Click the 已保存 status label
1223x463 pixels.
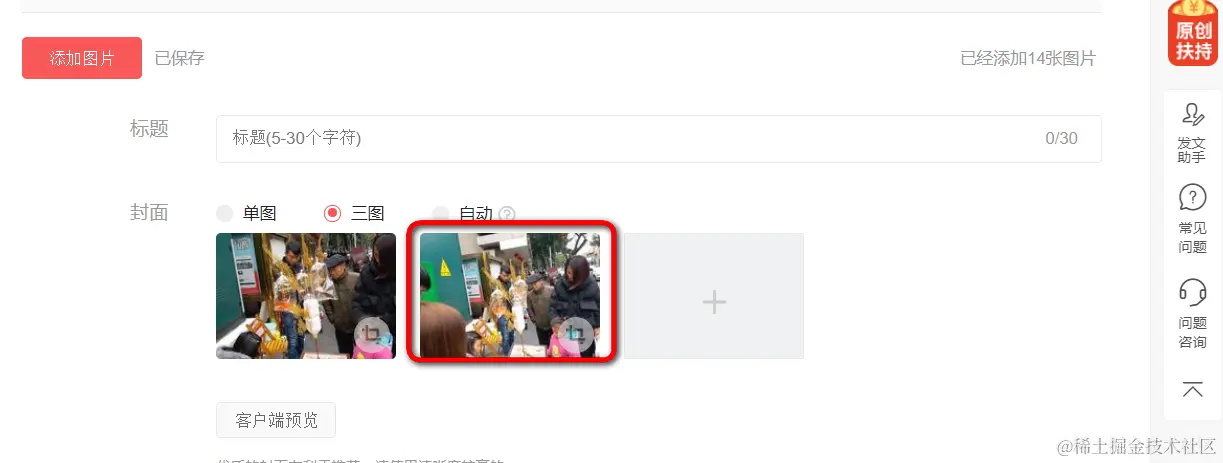[x=180, y=58]
